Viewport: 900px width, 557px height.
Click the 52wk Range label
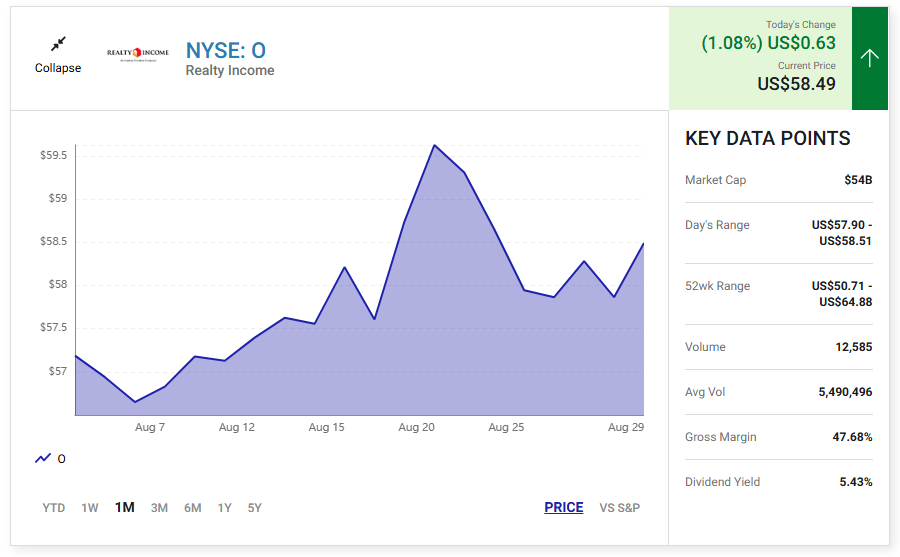click(x=717, y=286)
